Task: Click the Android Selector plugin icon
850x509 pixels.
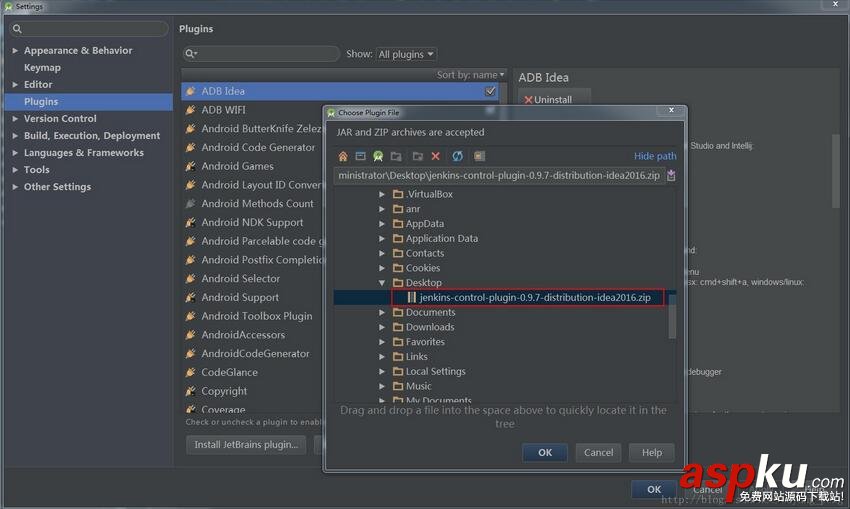Action: point(190,279)
